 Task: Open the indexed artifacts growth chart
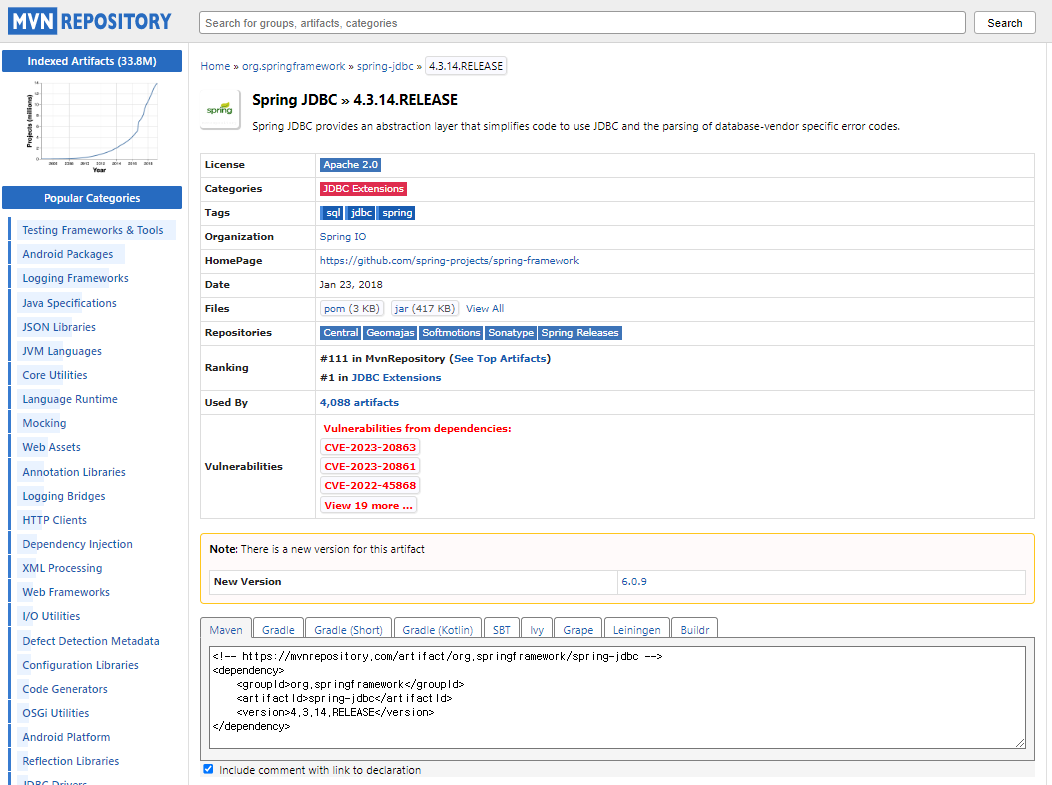(x=92, y=126)
